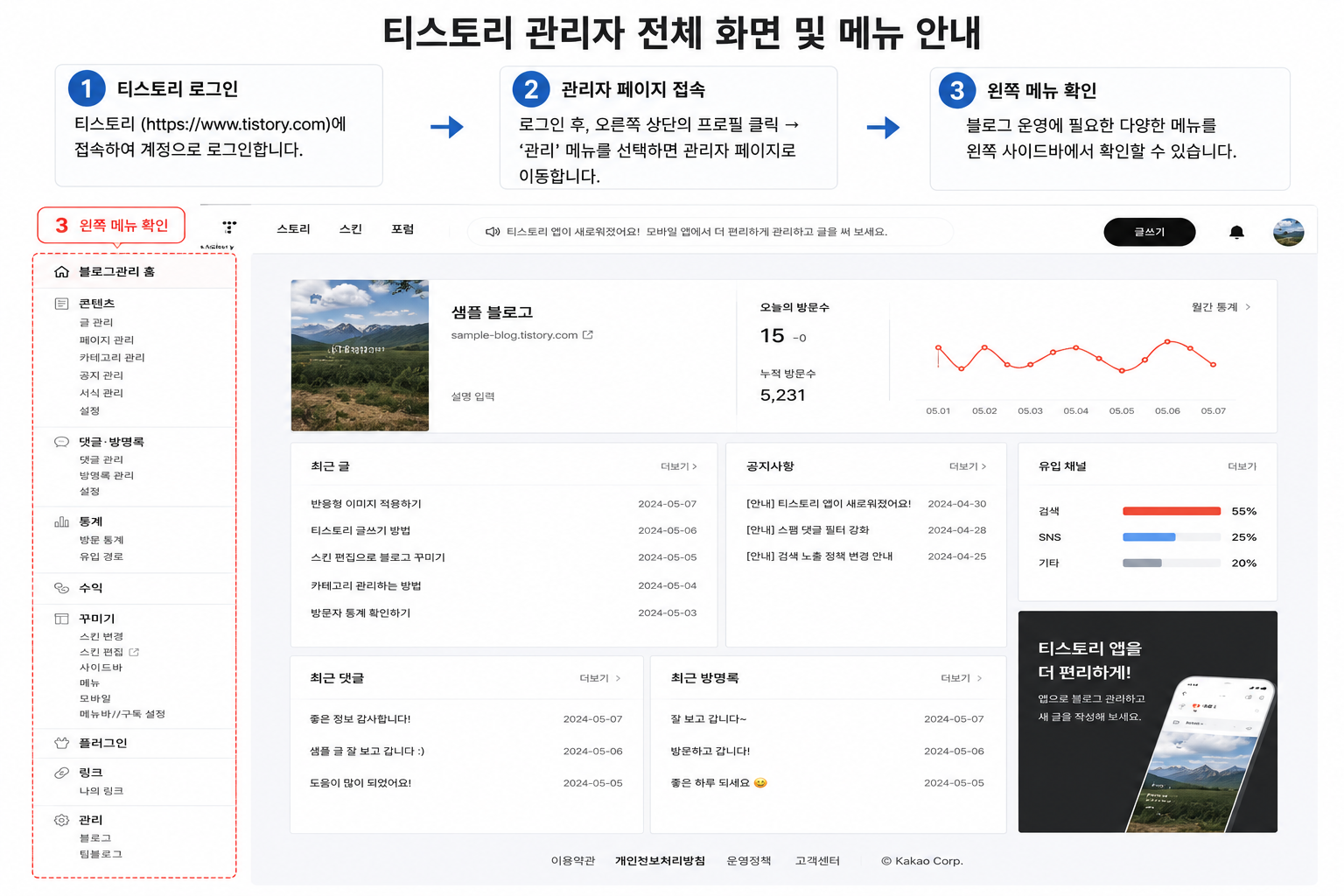
Task: Open 고객센터 in the footer
Action: [817, 861]
